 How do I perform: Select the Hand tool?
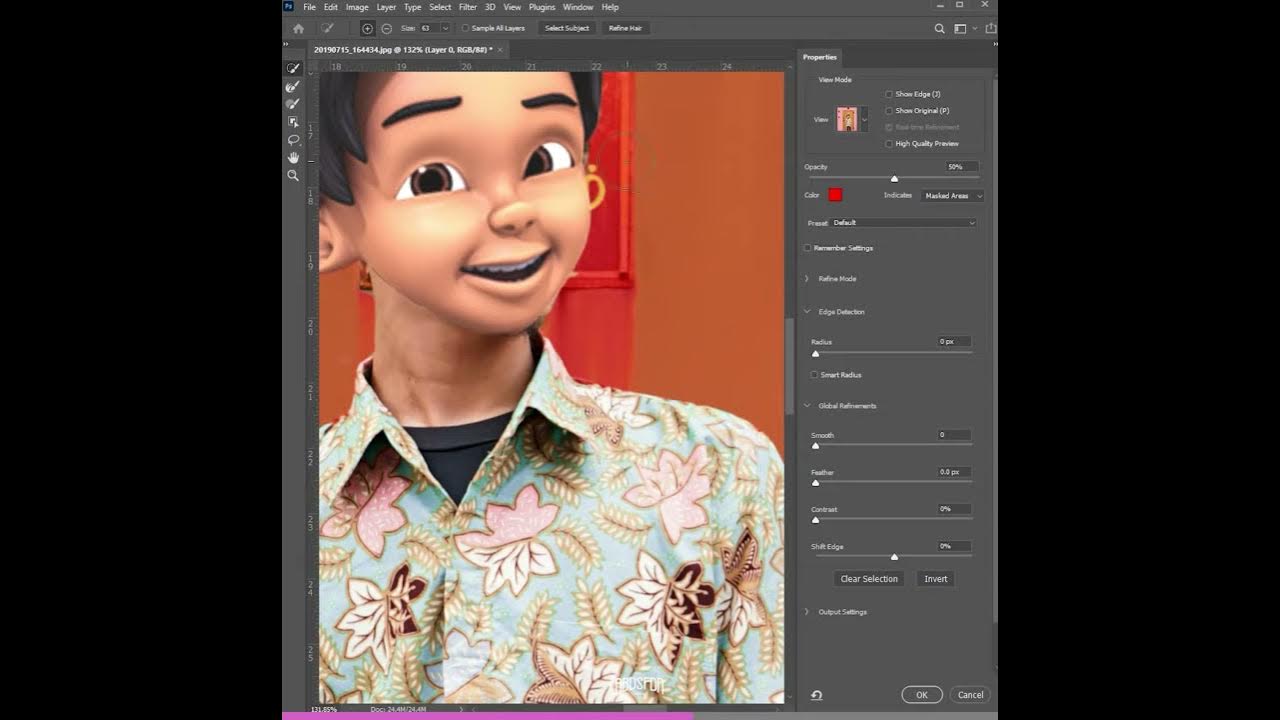293,158
